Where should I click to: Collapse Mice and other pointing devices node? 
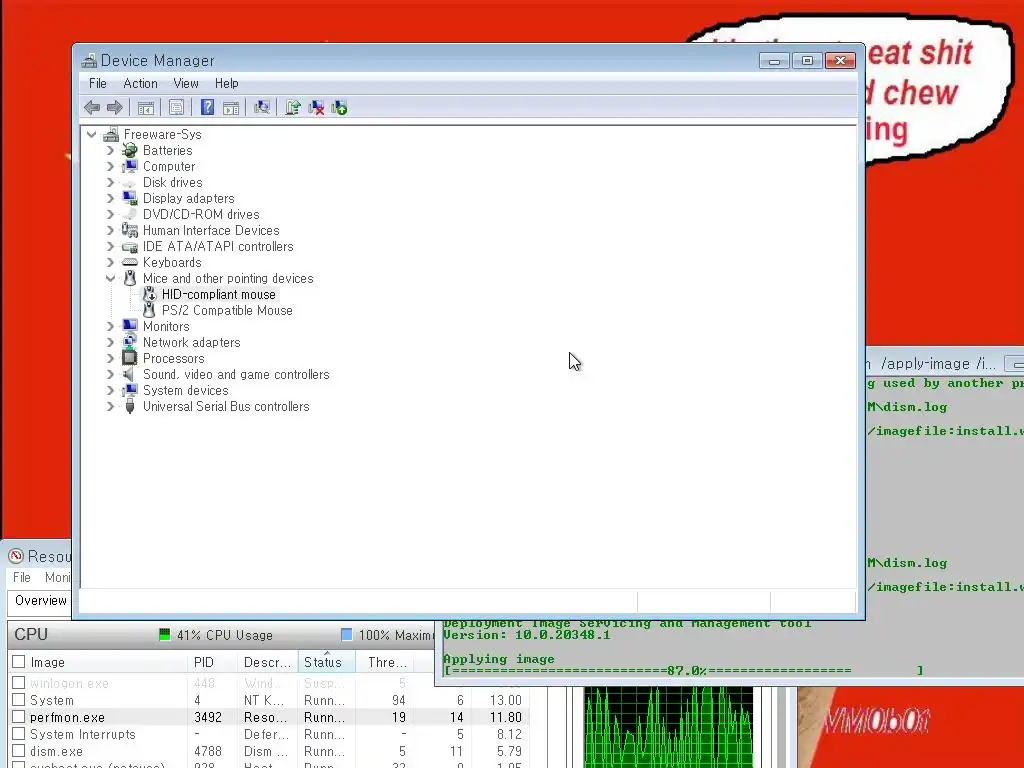pyautogui.click(x=110, y=278)
